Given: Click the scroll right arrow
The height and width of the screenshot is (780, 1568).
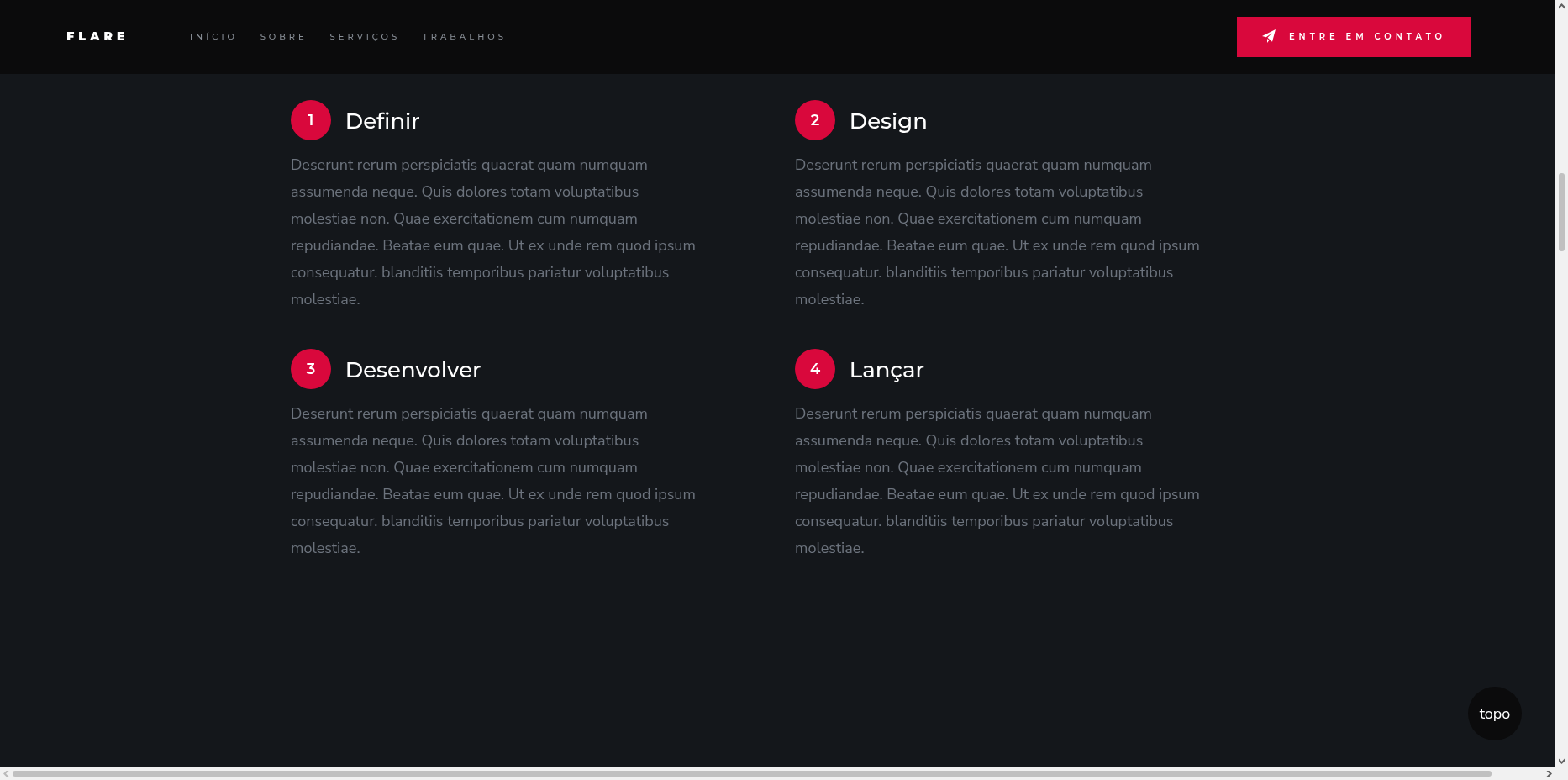Looking at the screenshot, I should click(x=1549, y=773).
